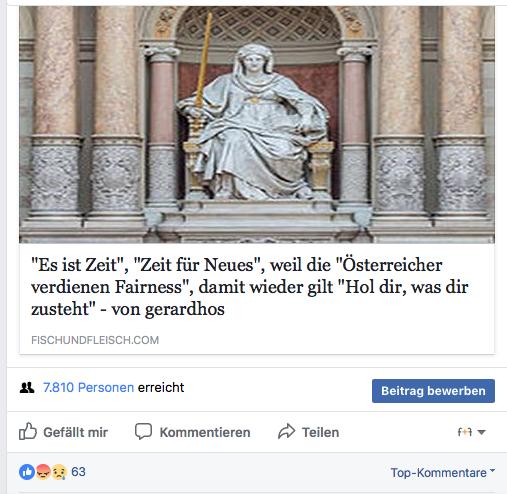
Task: Click the Teilen label
Action: (320, 432)
